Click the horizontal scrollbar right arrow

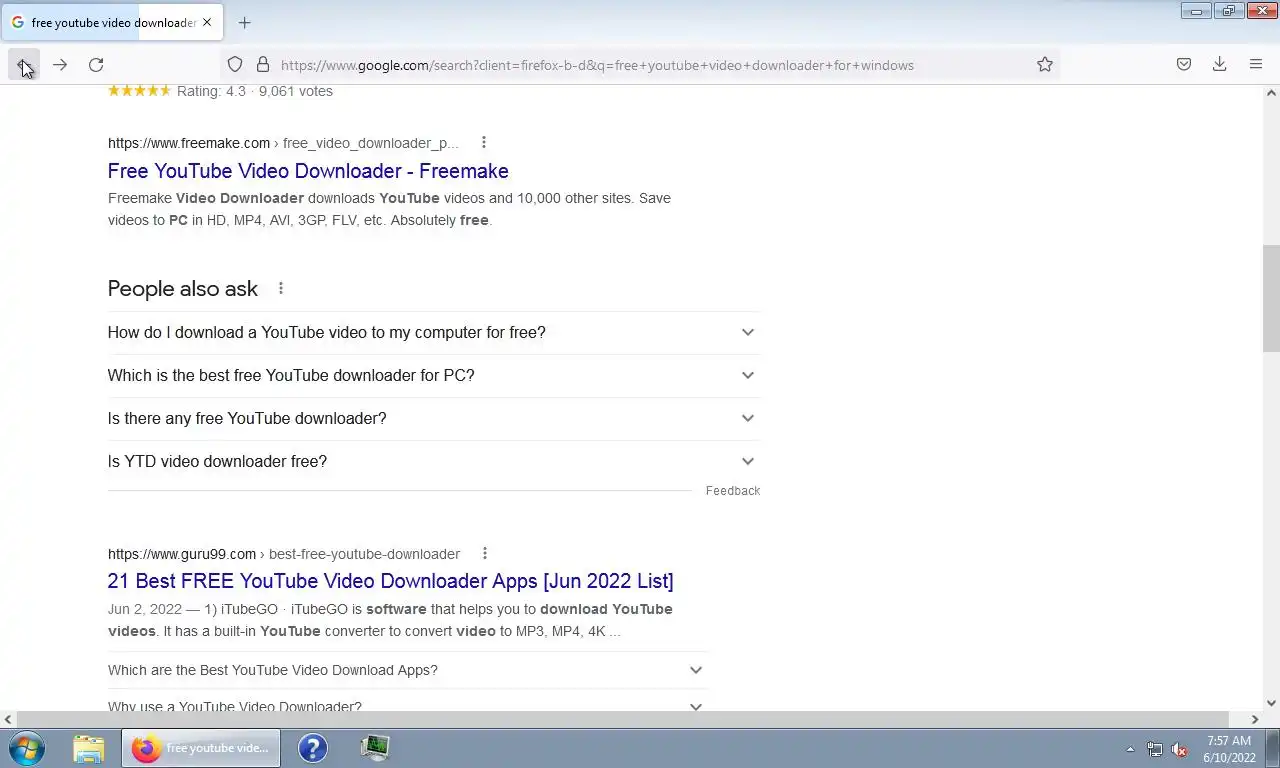pyautogui.click(x=1255, y=719)
